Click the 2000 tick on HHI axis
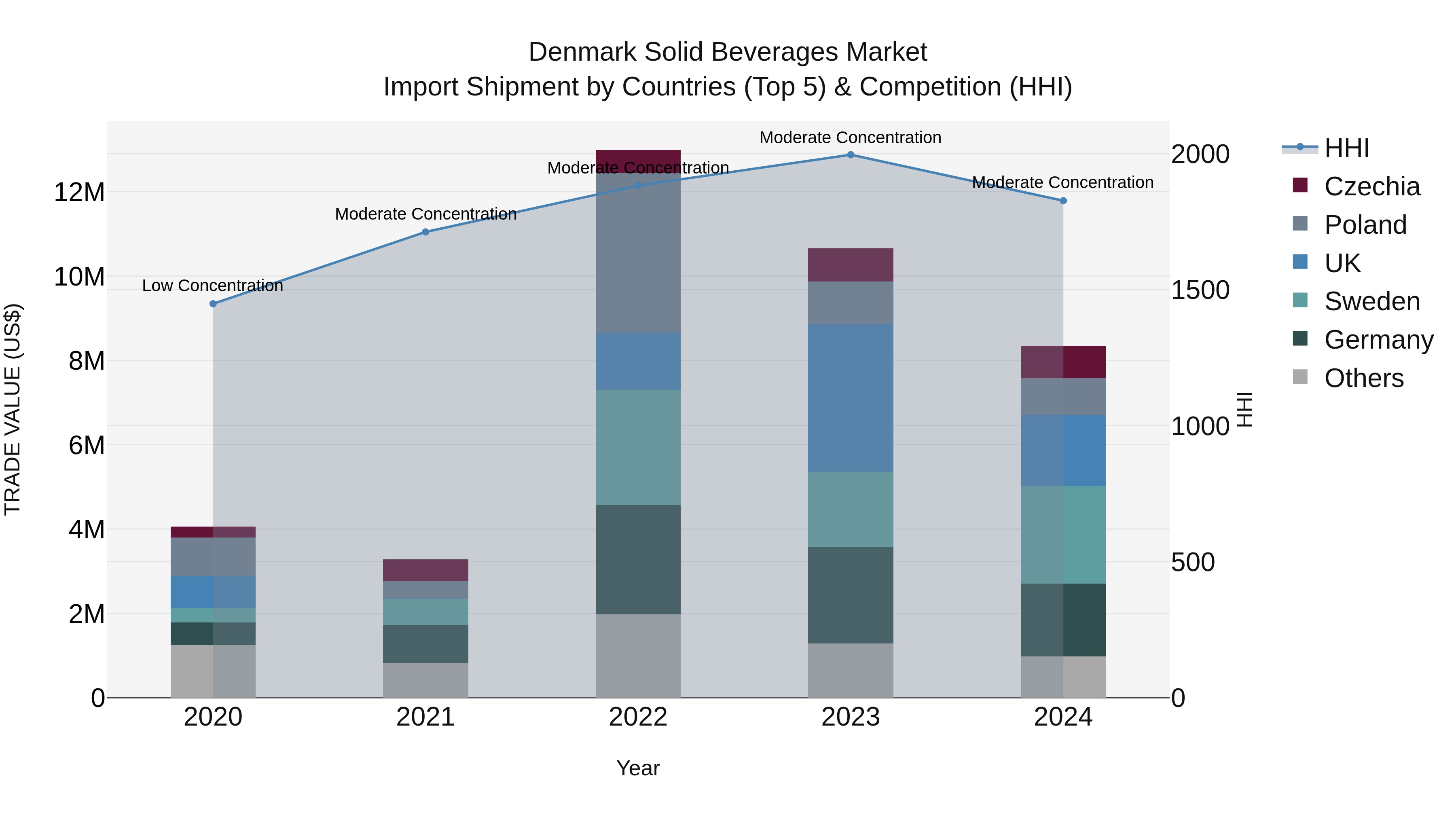Image resolution: width=1456 pixels, height=819 pixels. click(1200, 154)
